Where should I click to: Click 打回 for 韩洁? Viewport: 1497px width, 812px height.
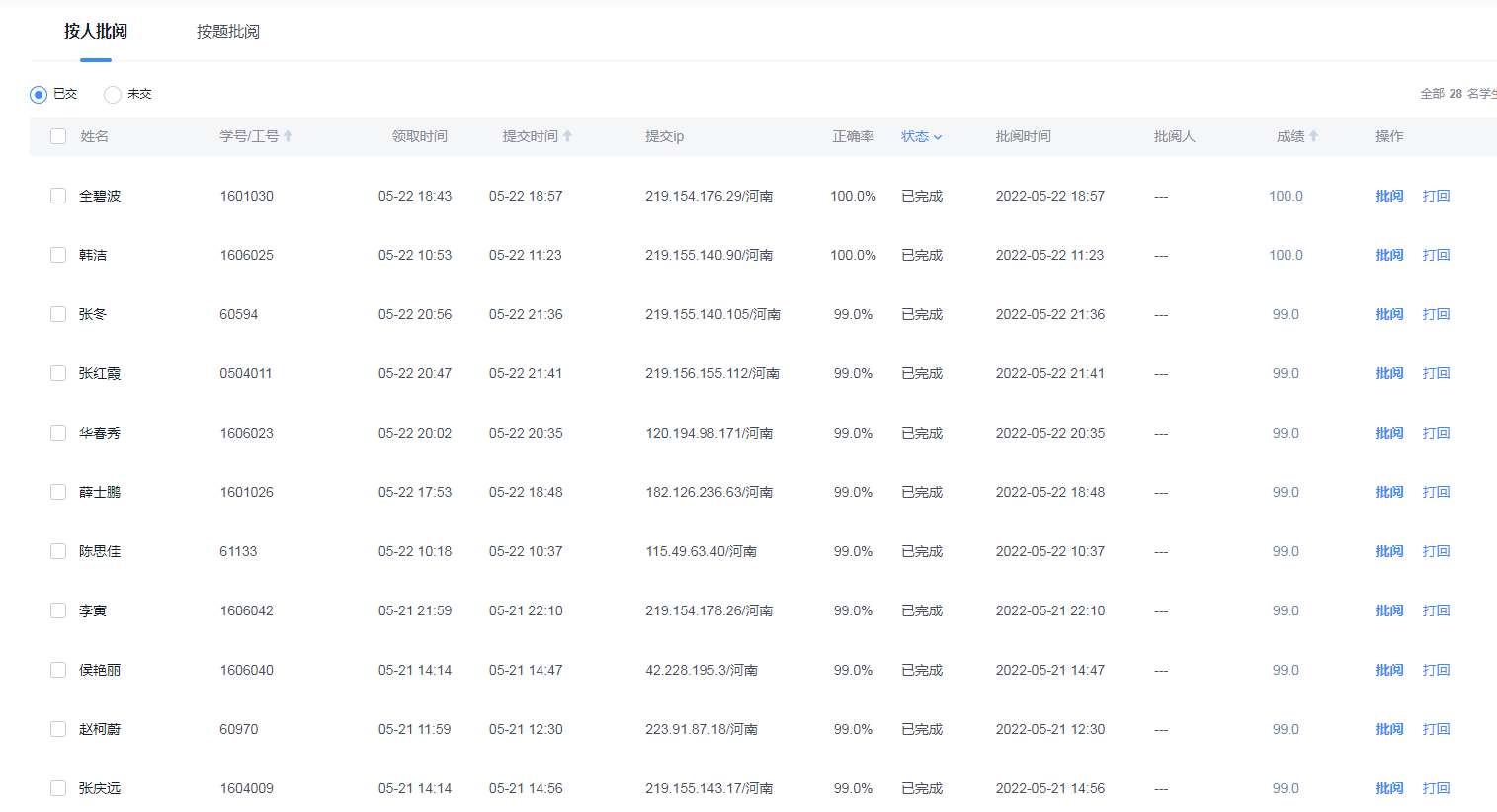tap(1436, 255)
